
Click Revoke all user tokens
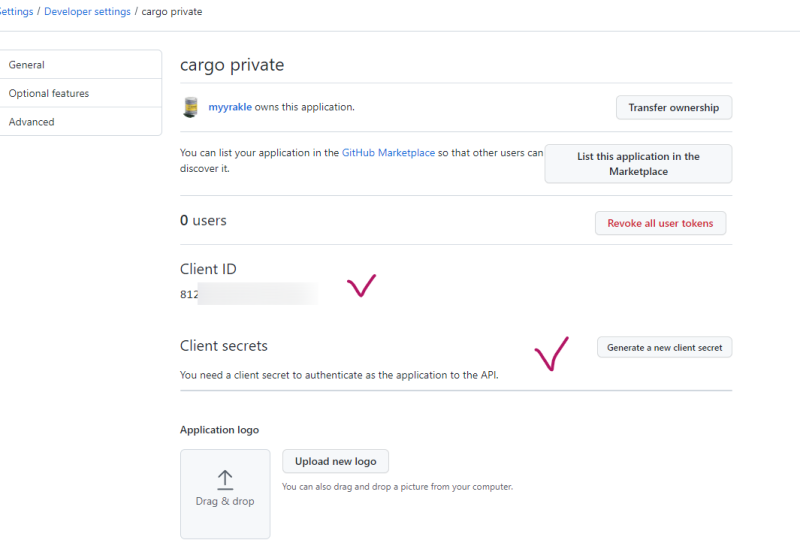(660, 223)
